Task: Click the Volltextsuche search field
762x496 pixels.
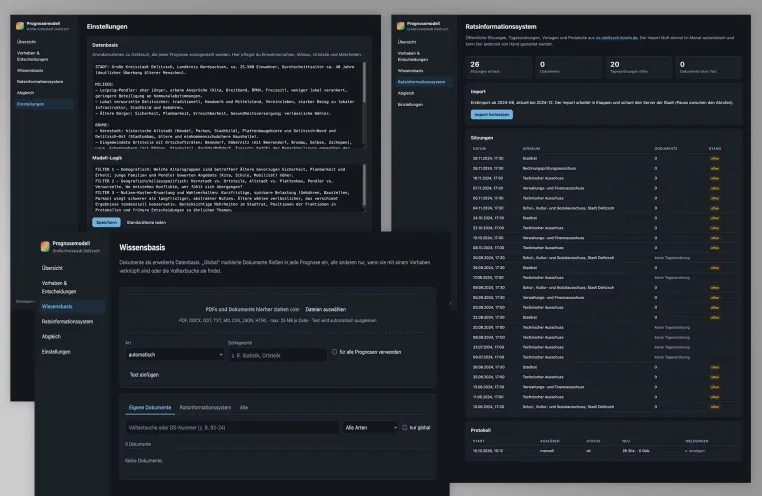Action: click(232, 428)
